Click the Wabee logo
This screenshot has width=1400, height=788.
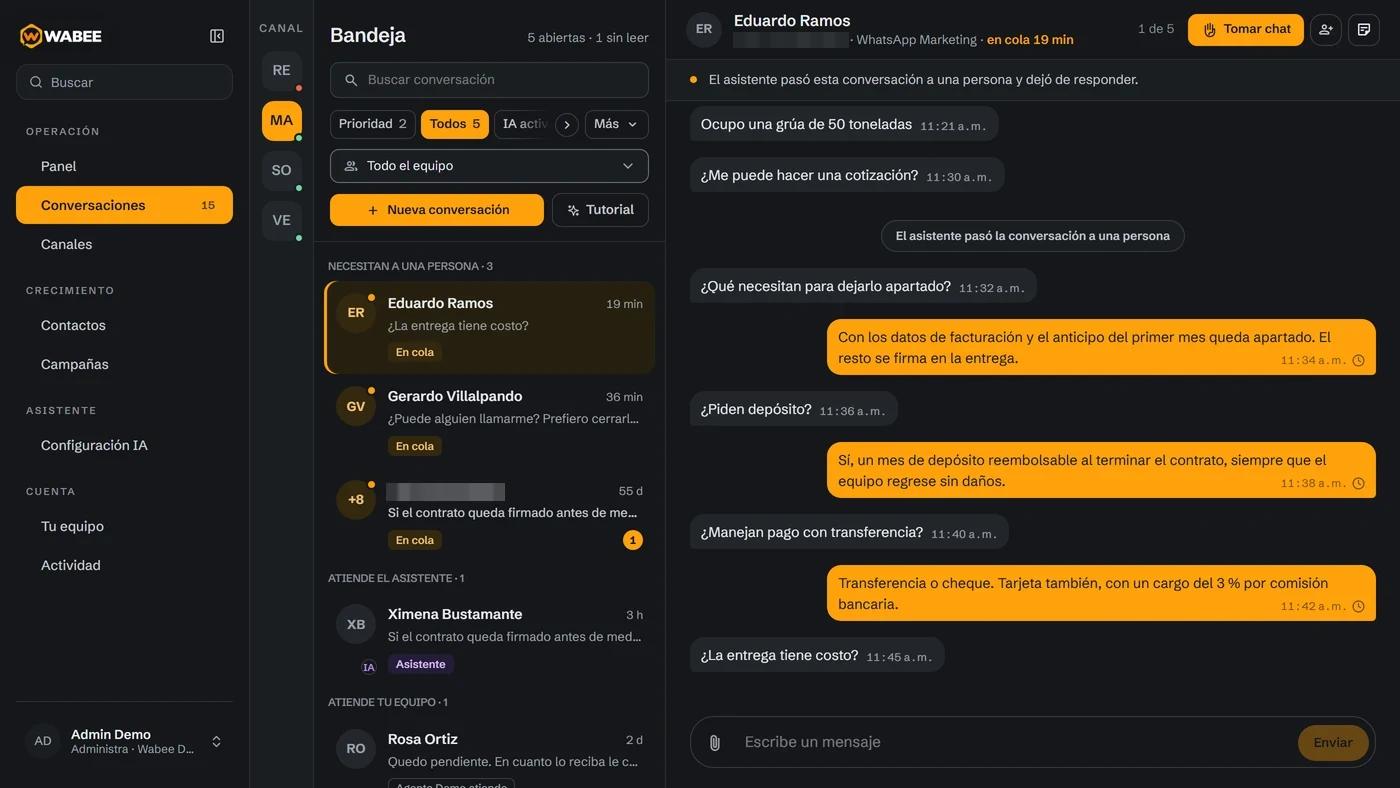click(60, 36)
